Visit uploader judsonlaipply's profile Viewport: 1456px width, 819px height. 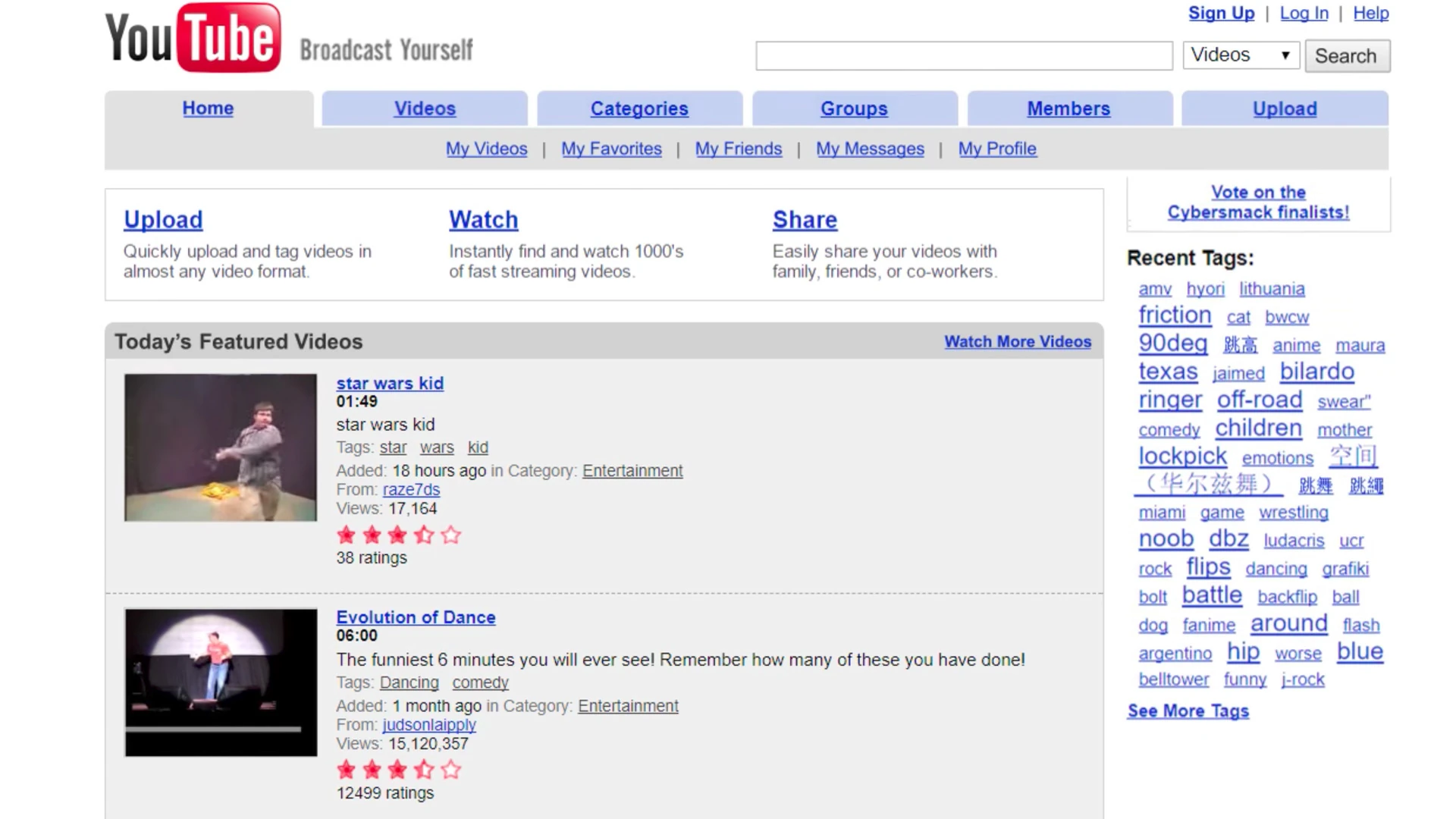[429, 725]
